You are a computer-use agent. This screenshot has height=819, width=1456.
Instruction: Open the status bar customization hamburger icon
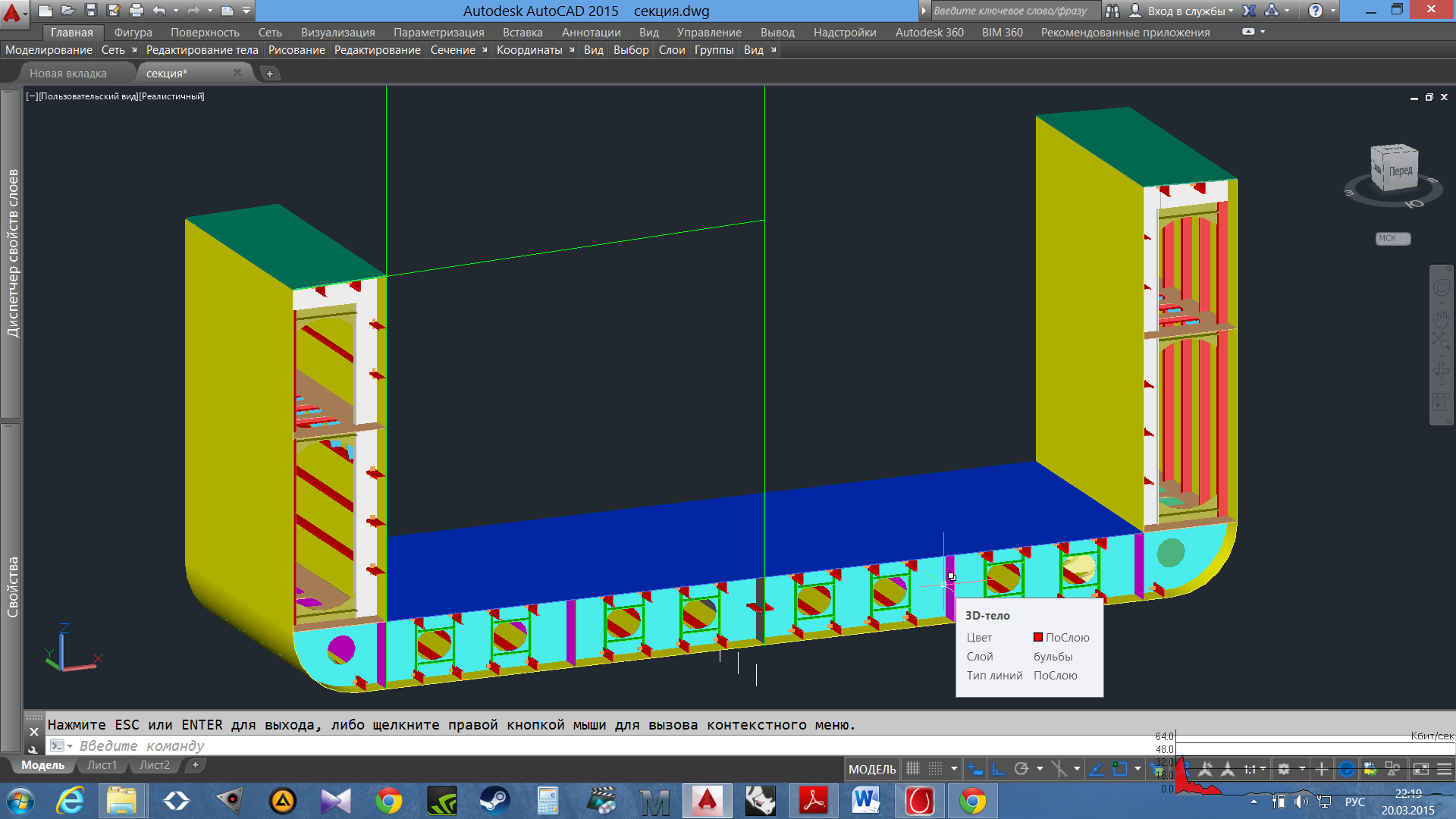coord(1445,769)
